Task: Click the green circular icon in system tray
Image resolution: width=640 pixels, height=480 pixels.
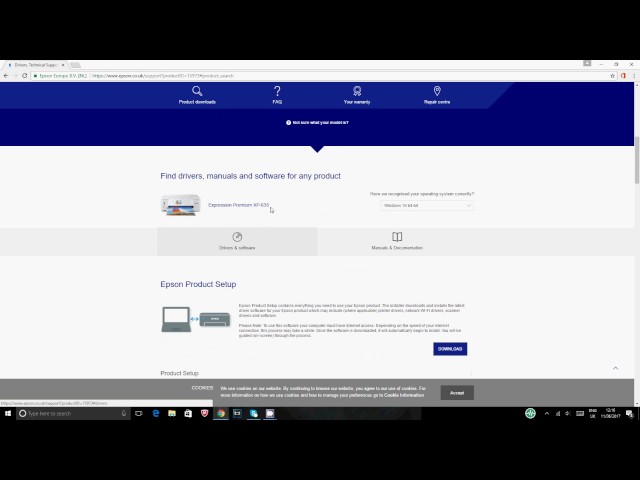Action: tap(530, 413)
